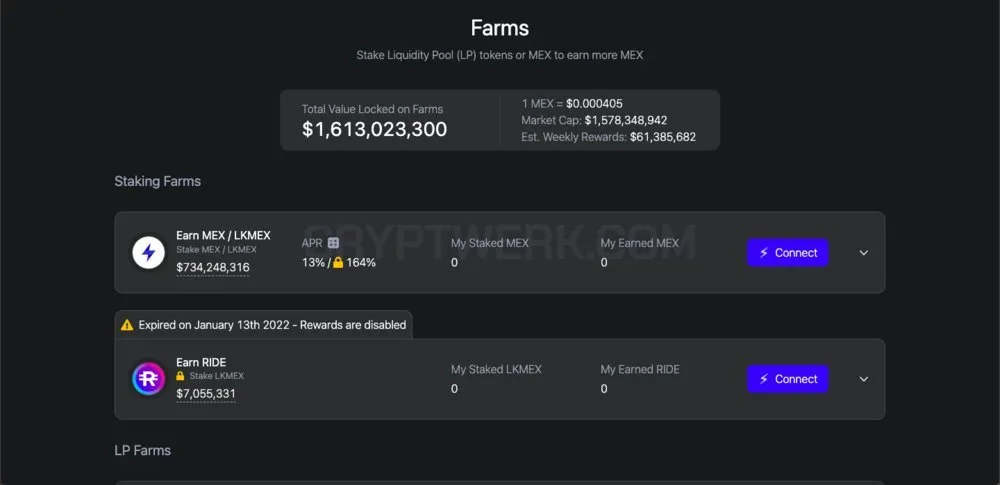
Task: Click the Staking Farms section heading
Action: (x=158, y=181)
